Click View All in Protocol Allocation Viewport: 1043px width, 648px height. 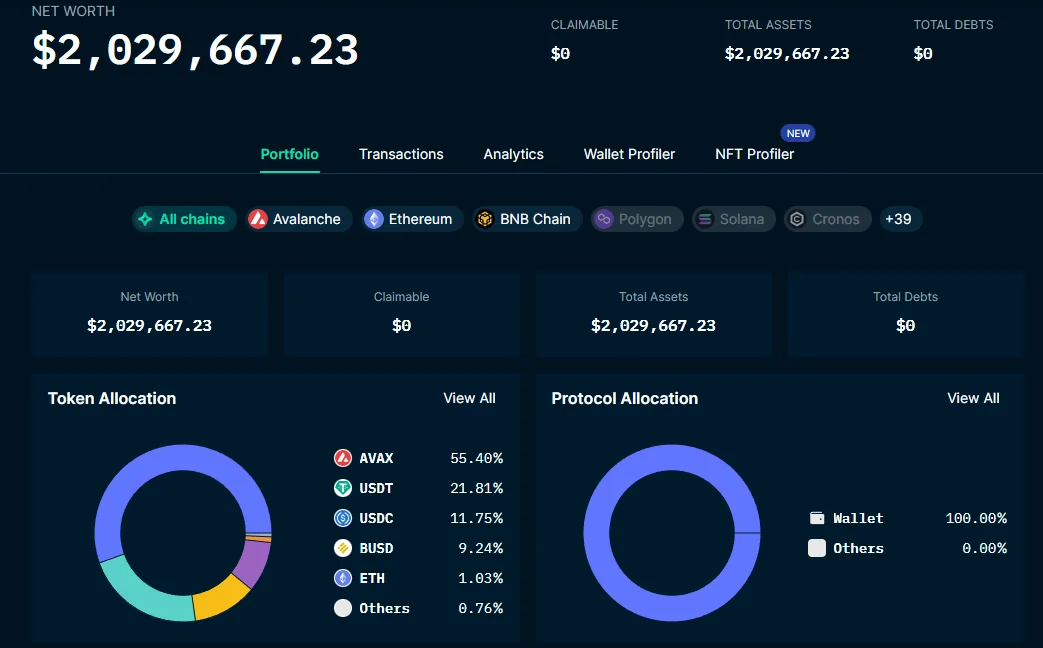pyautogui.click(x=973, y=398)
